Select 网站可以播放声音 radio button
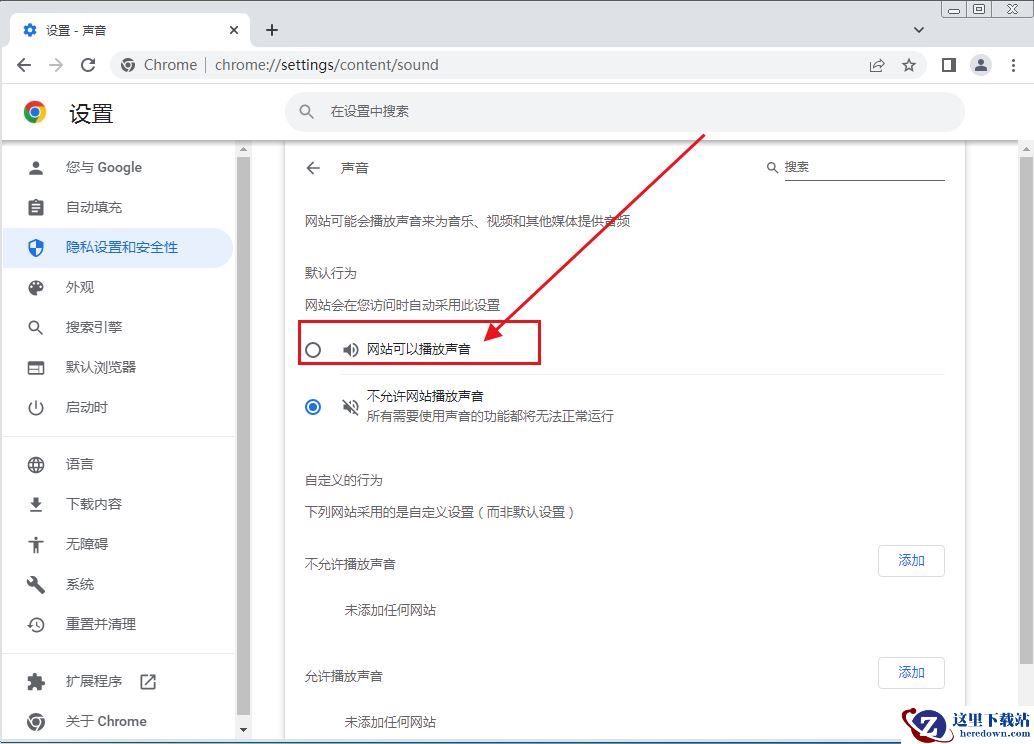The height and width of the screenshot is (744, 1034). click(314, 350)
